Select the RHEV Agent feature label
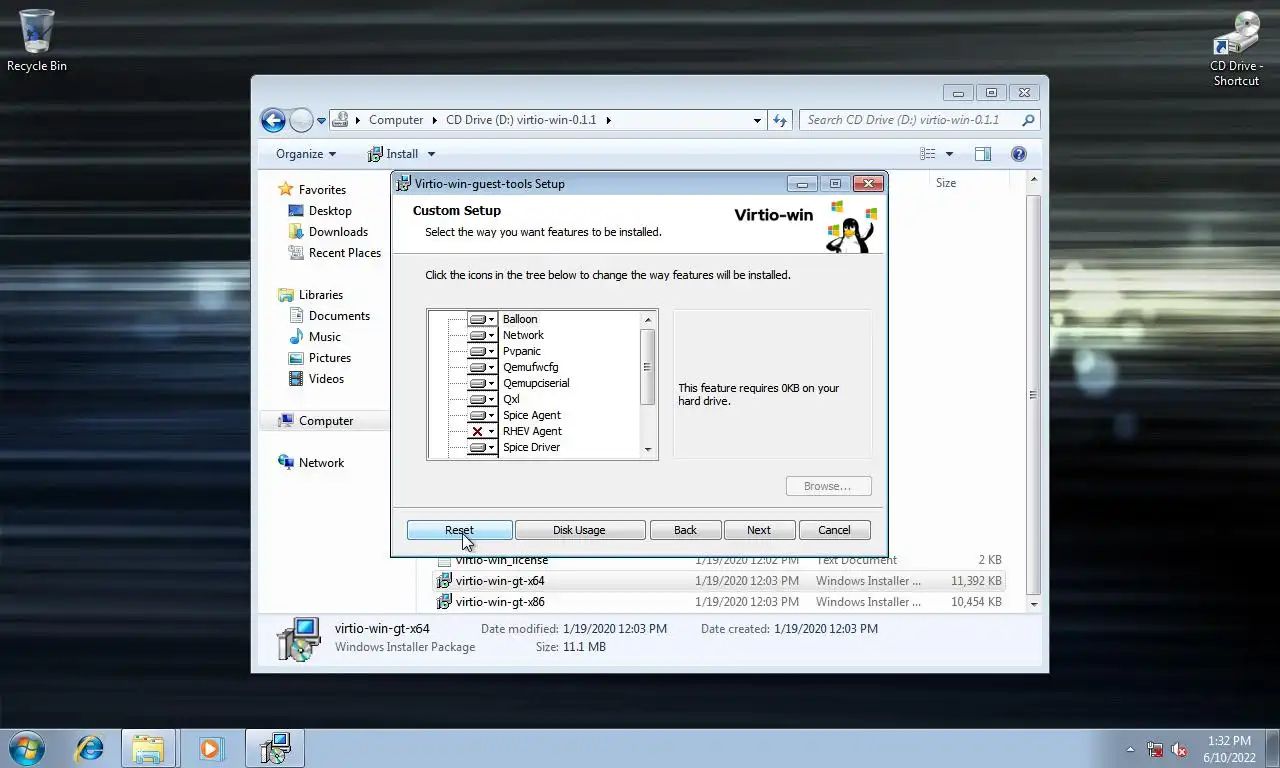1280x768 pixels. click(532, 431)
